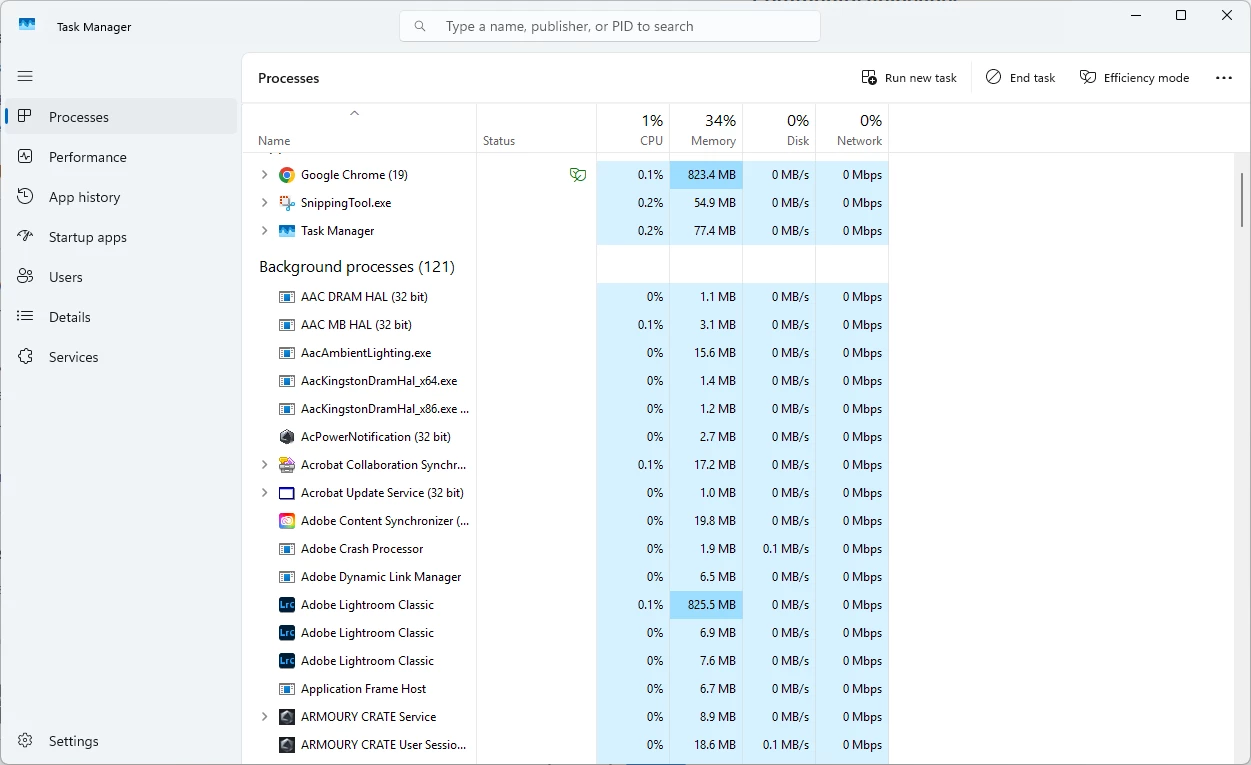Expand Acrobat Update Service (32 bit)
Image resolution: width=1251 pixels, height=765 pixels.
(264, 493)
